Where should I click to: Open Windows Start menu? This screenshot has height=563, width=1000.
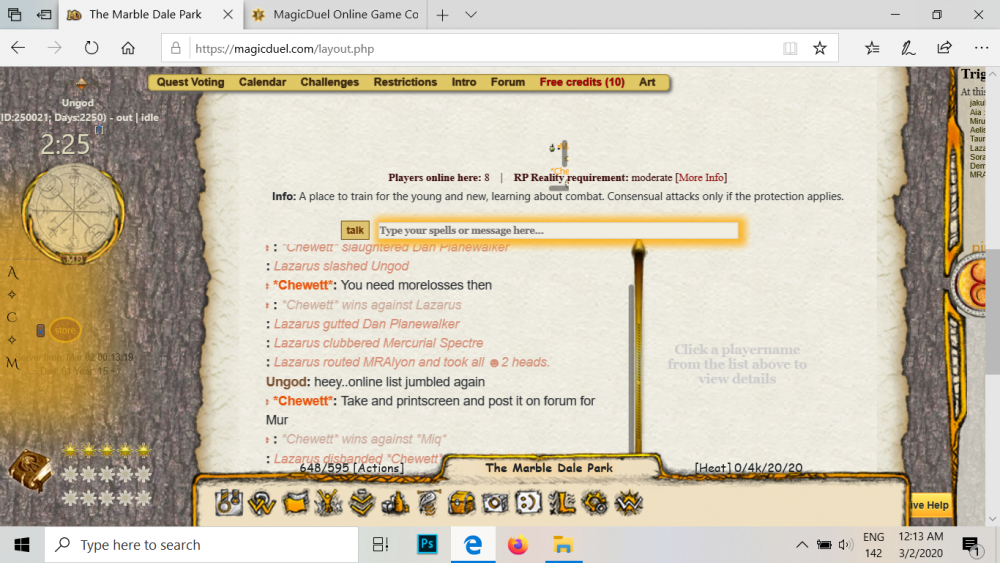tap(22, 545)
